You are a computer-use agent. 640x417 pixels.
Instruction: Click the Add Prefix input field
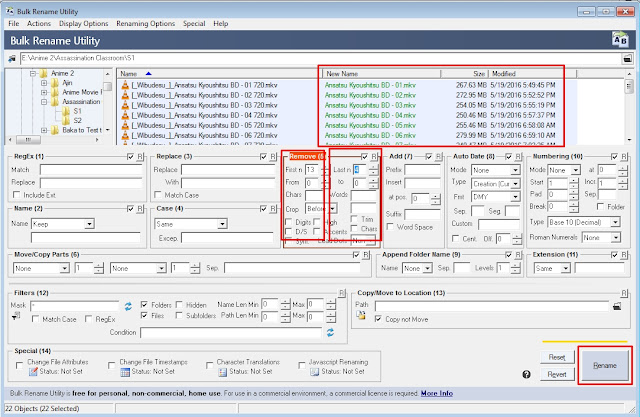[x=422, y=169]
